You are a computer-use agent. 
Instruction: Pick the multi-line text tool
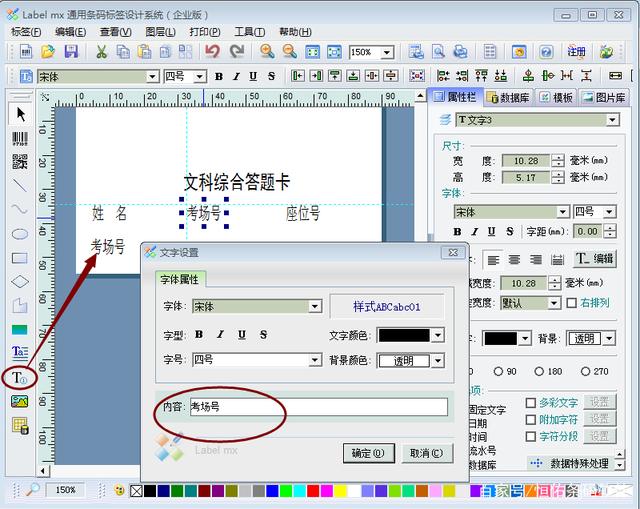[20, 352]
